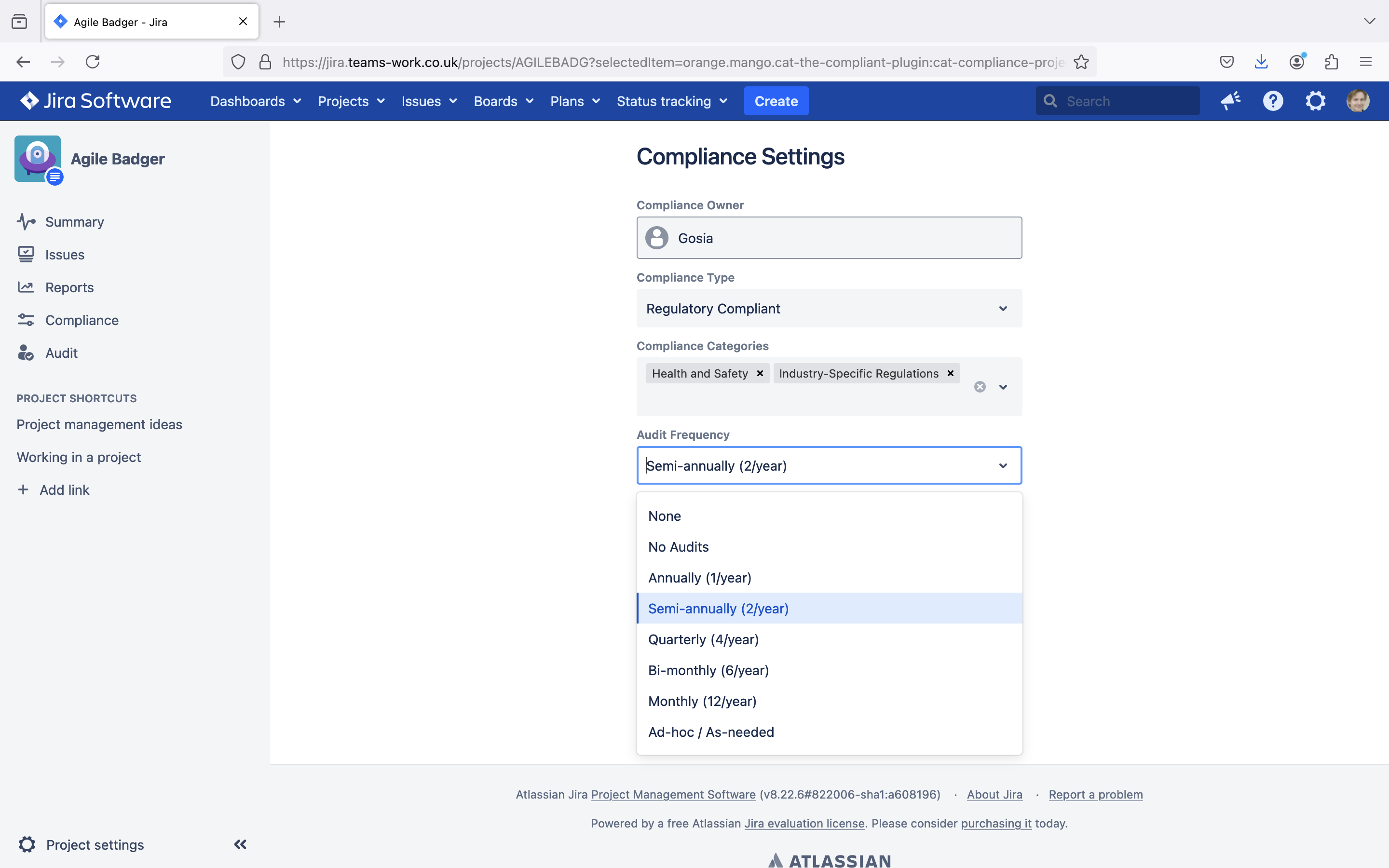The image size is (1389, 868).
Task: Go back to the previous page
Action: coord(23,62)
